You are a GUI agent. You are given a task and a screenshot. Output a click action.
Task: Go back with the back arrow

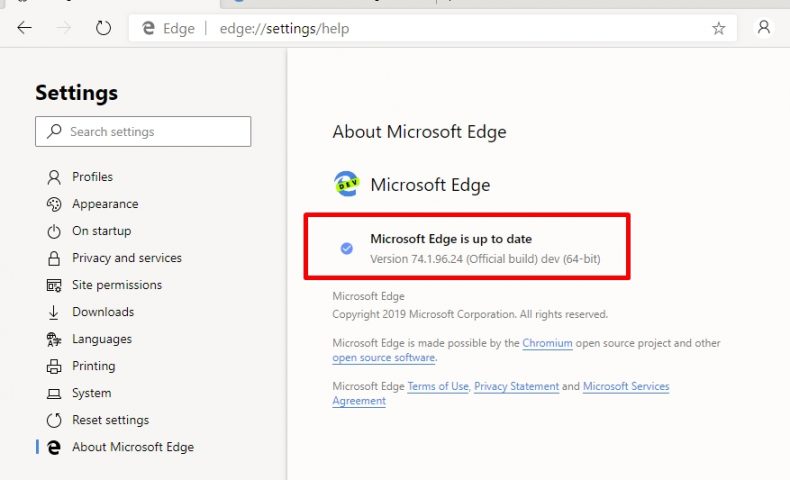click(x=24, y=28)
